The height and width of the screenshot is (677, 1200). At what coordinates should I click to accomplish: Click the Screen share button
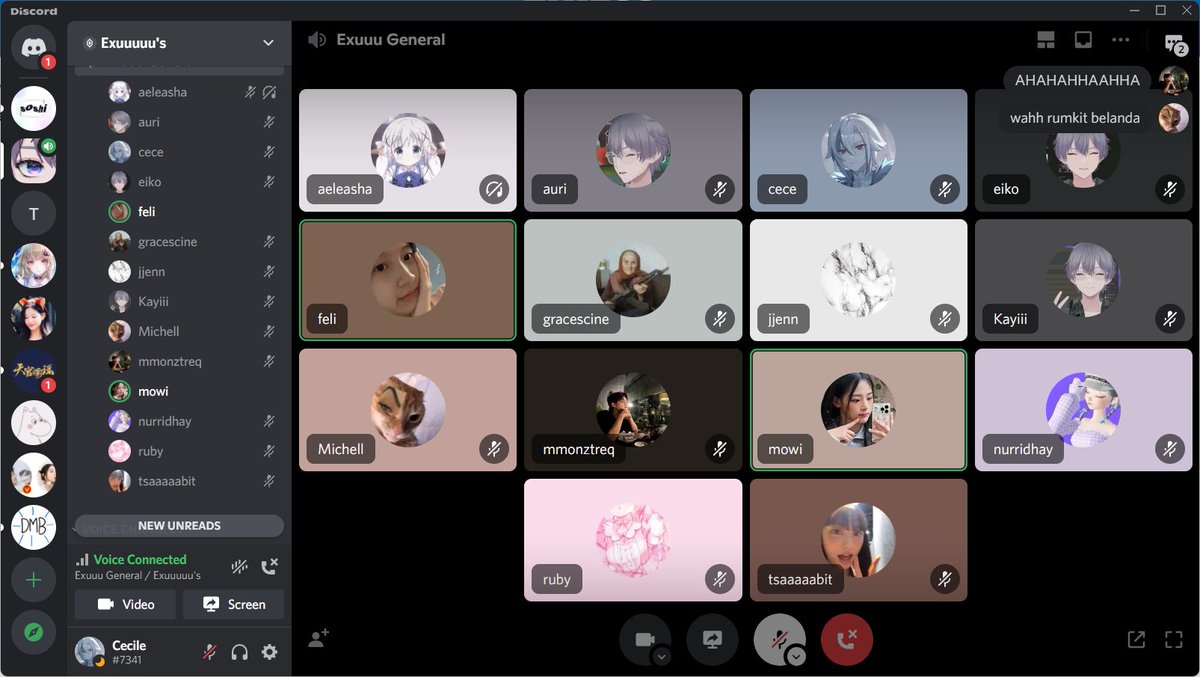click(x=234, y=604)
